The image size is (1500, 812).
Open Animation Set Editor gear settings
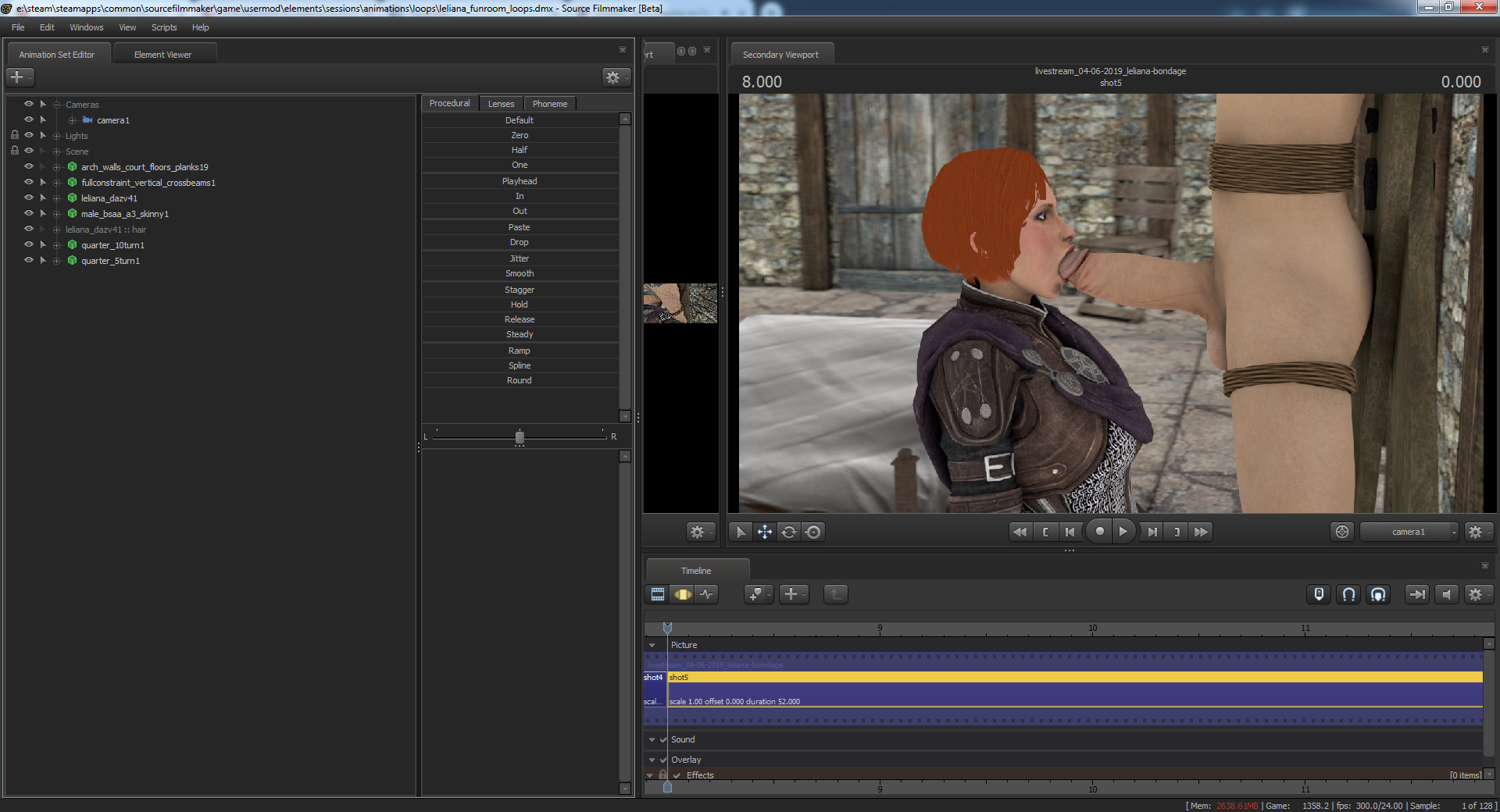coord(615,77)
